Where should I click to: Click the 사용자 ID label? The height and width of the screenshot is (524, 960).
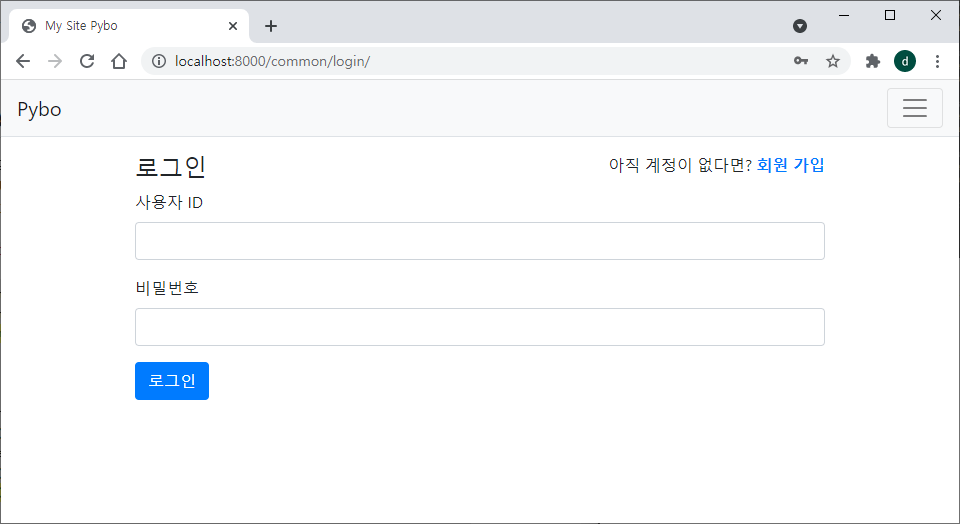pos(169,203)
